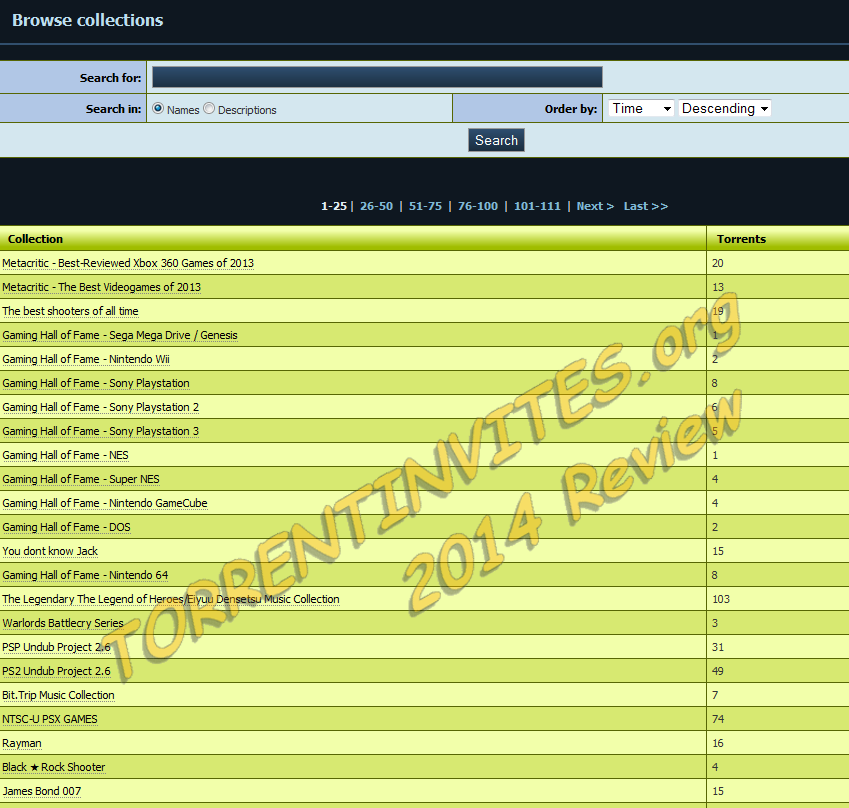Open You dont know Jack collection
The width and height of the screenshot is (849, 808).
50,551
